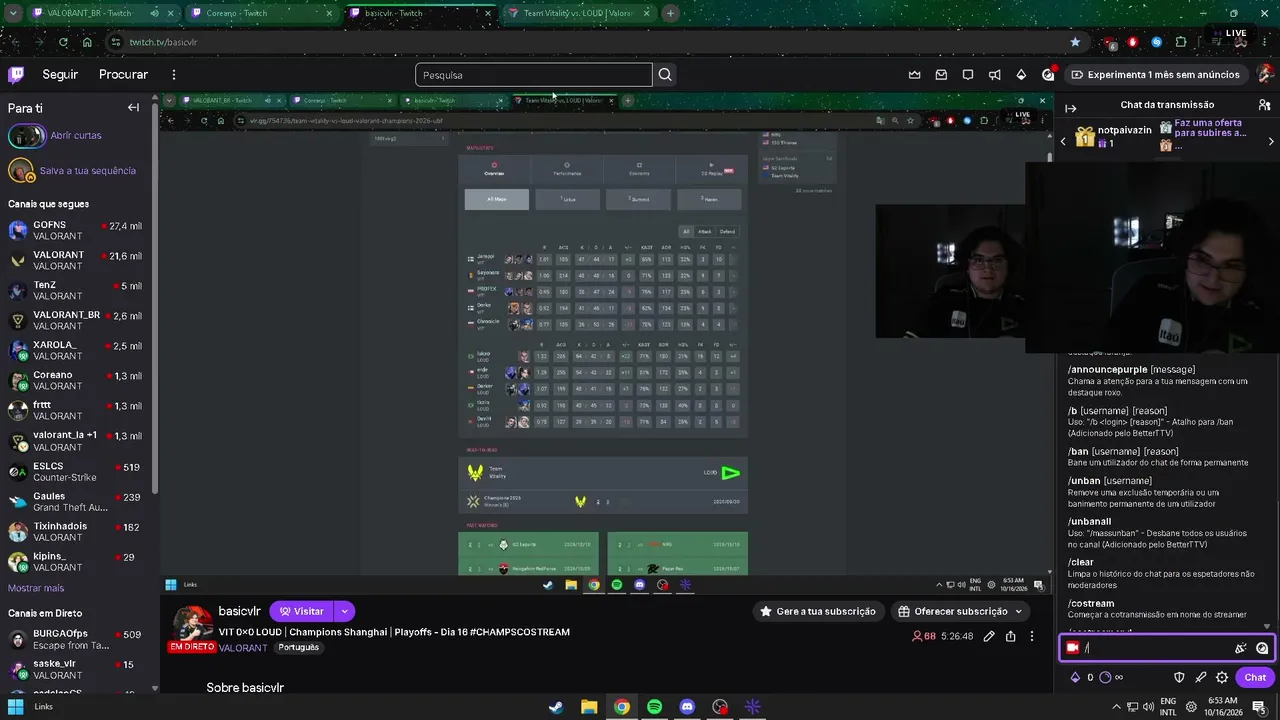This screenshot has height=720, width=1280.
Task: Open the Seguir navigation item
Action: click(60, 75)
